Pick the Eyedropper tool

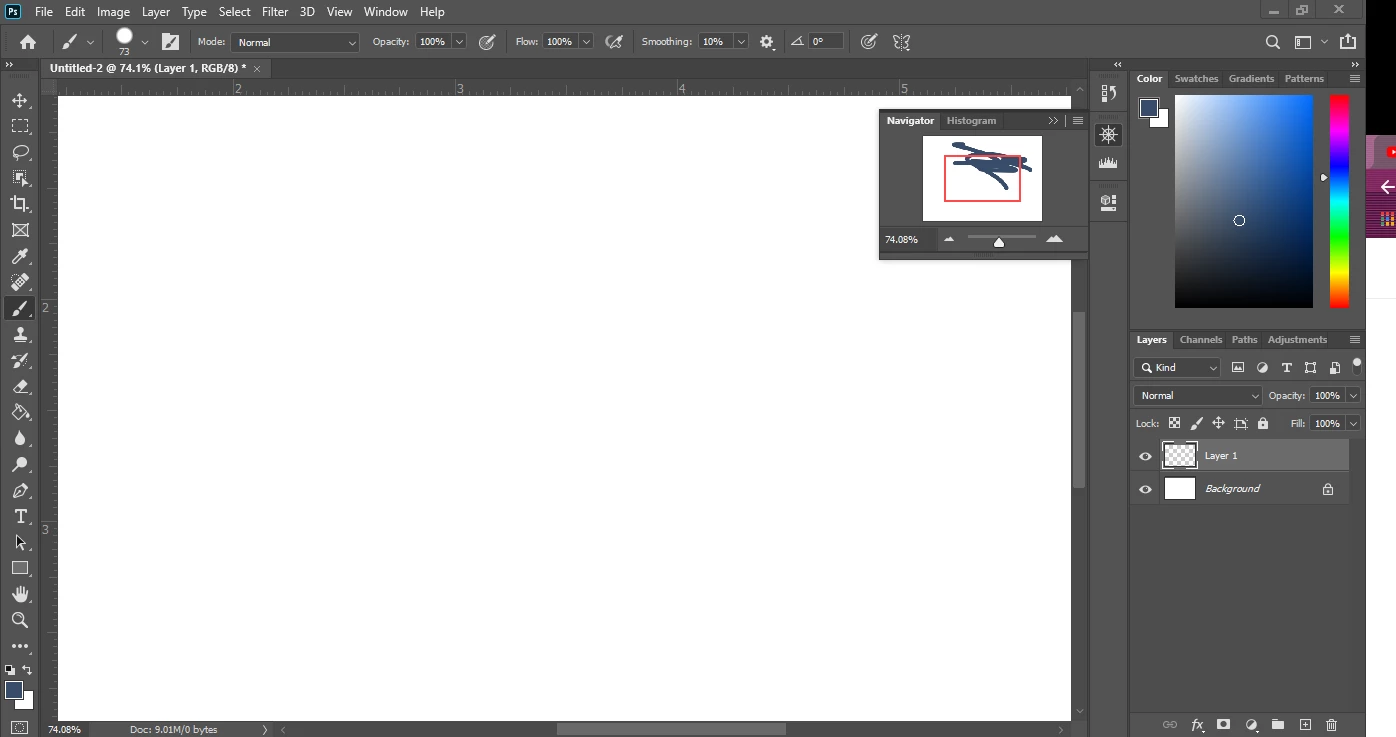pyautogui.click(x=20, y=256)
